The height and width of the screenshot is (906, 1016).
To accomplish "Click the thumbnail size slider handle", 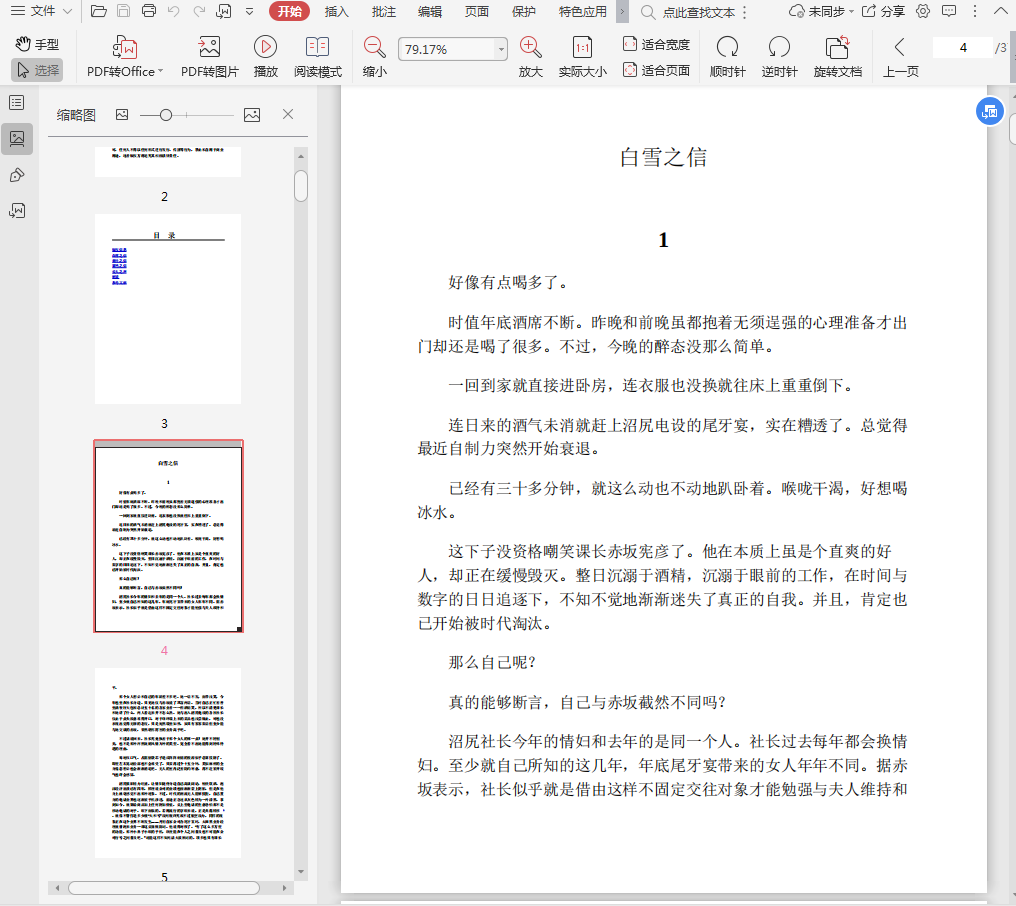I will click(x=166, y=115).
